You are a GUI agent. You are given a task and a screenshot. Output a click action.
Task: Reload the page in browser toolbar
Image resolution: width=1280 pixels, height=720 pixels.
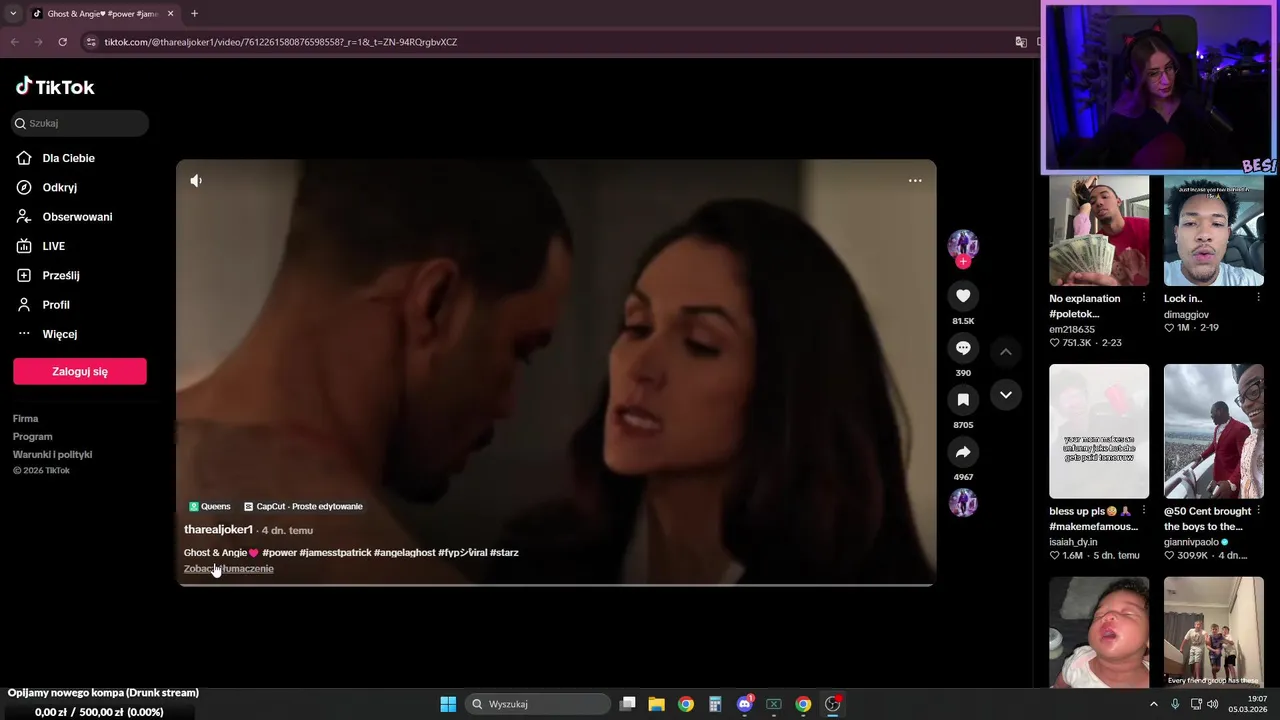point(62,42)
